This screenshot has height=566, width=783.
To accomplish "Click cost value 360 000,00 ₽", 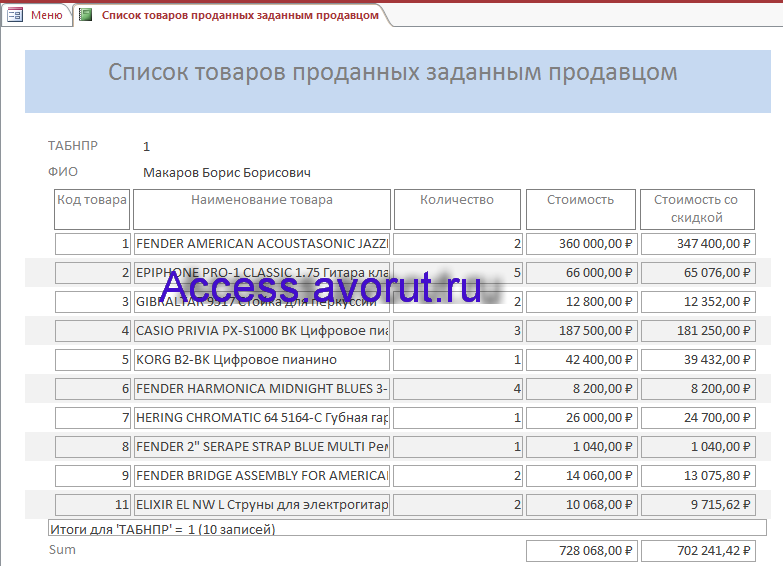I will 581,244.
